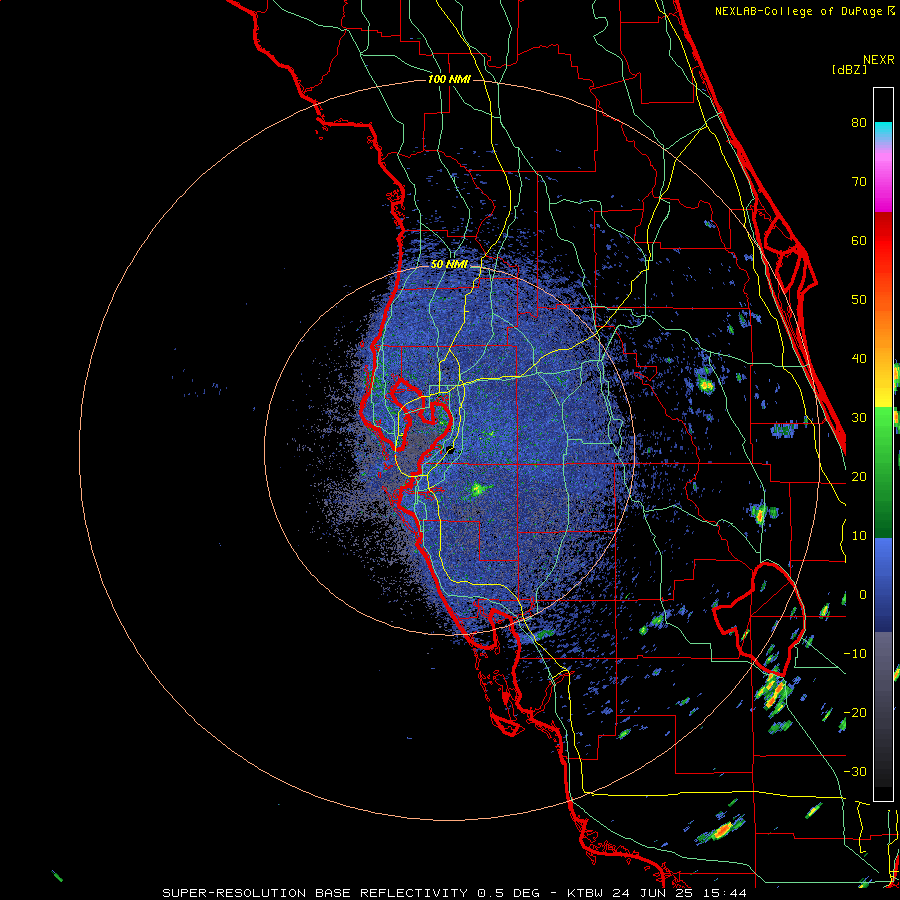Select the 10 value on the dBZ scale
This screenshot has width=900, height=900.
859,536
